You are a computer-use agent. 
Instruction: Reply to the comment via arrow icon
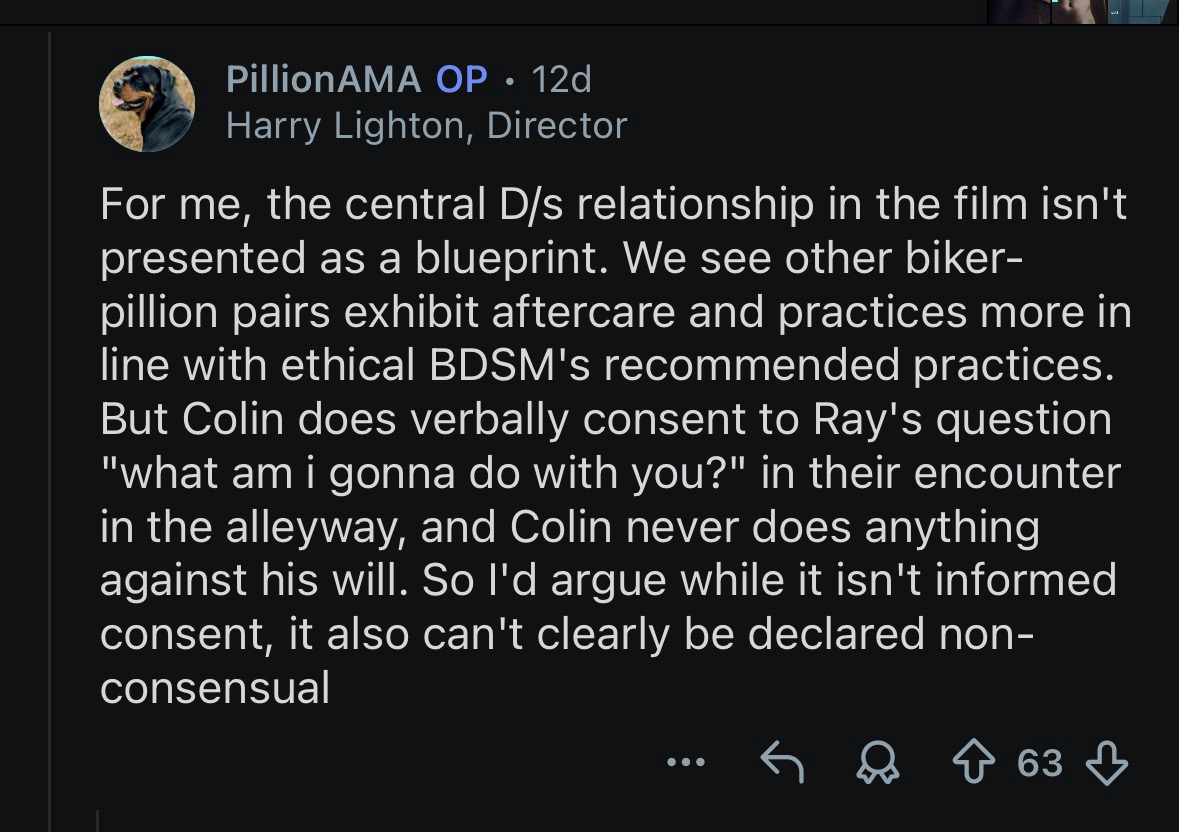tap(782, 764)
